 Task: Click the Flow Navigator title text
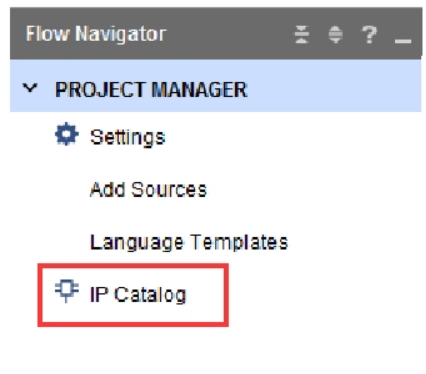pyautogui.click(x=96, y=34)
